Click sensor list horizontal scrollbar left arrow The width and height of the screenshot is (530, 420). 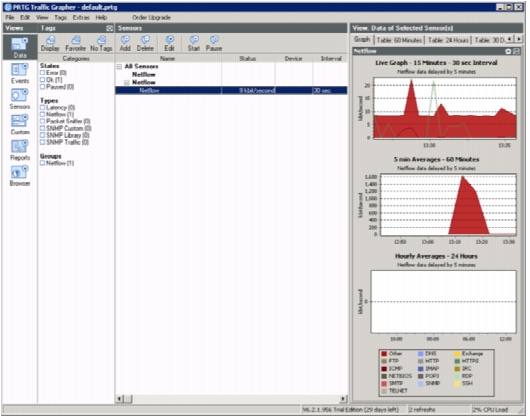click(119, 399)
